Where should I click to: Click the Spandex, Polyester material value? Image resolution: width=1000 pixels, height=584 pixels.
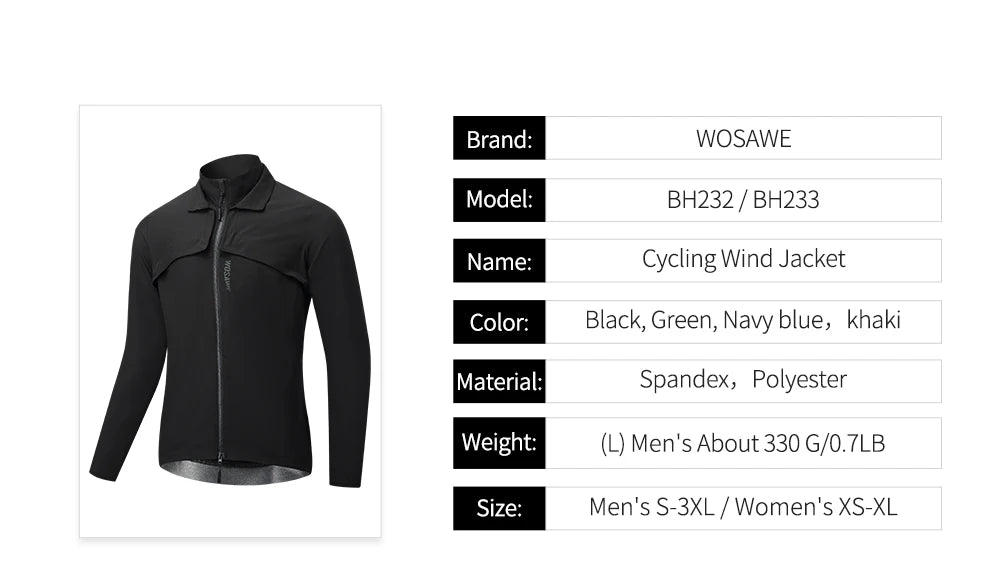(x=743, y=380)
